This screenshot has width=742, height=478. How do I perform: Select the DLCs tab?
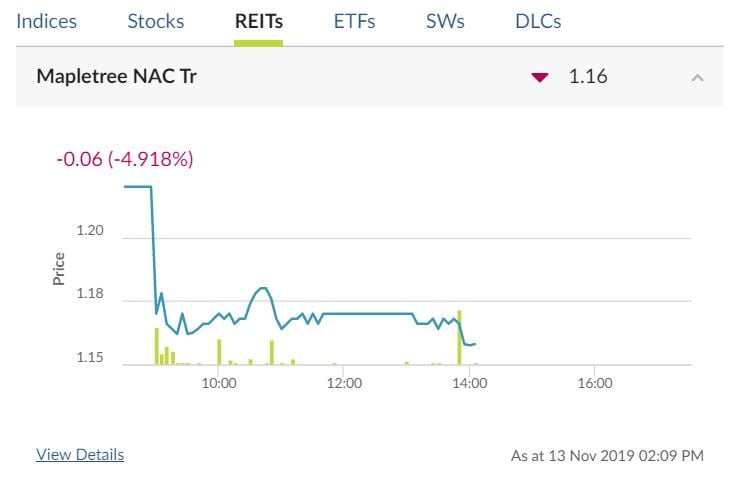pyautogui.click(x=538, y=21)
